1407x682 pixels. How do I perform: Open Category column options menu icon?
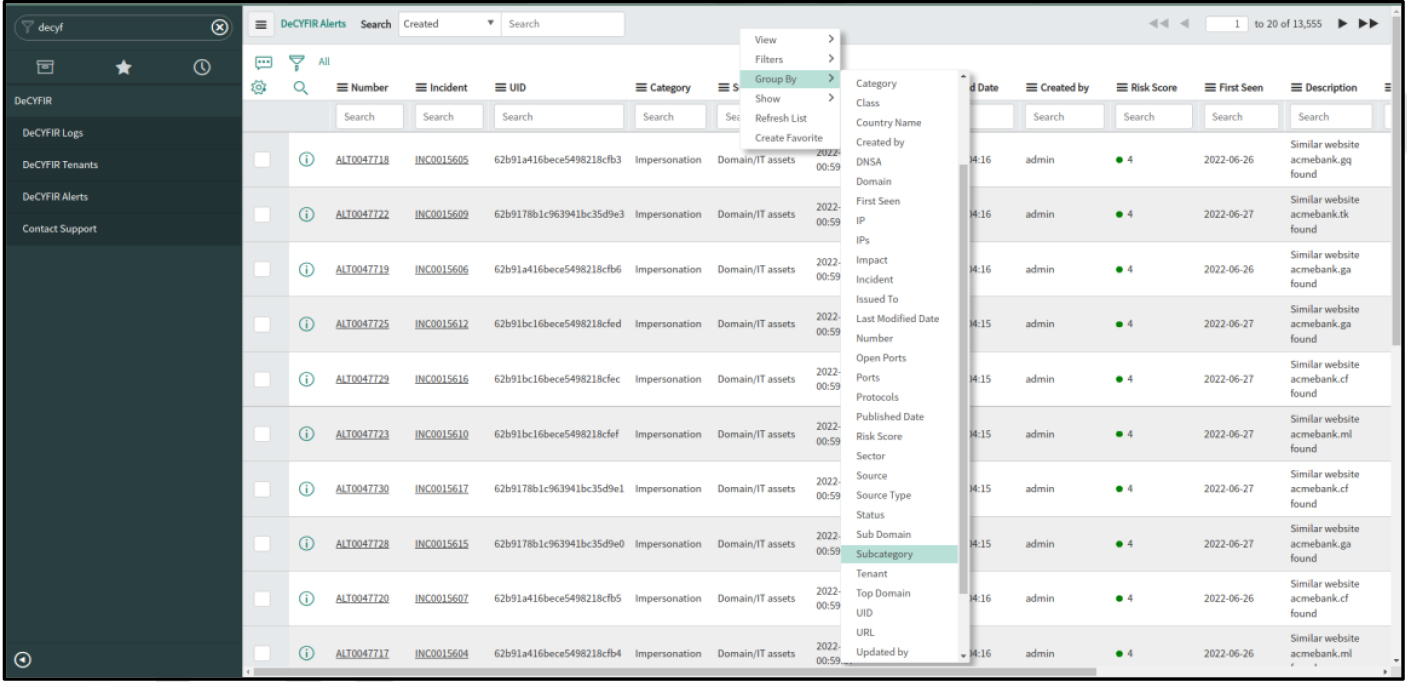click(642, 88)
